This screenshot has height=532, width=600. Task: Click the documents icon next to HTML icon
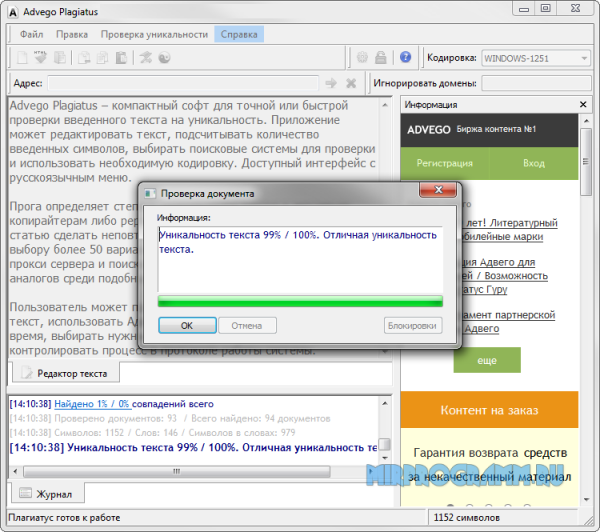(59, 58)
